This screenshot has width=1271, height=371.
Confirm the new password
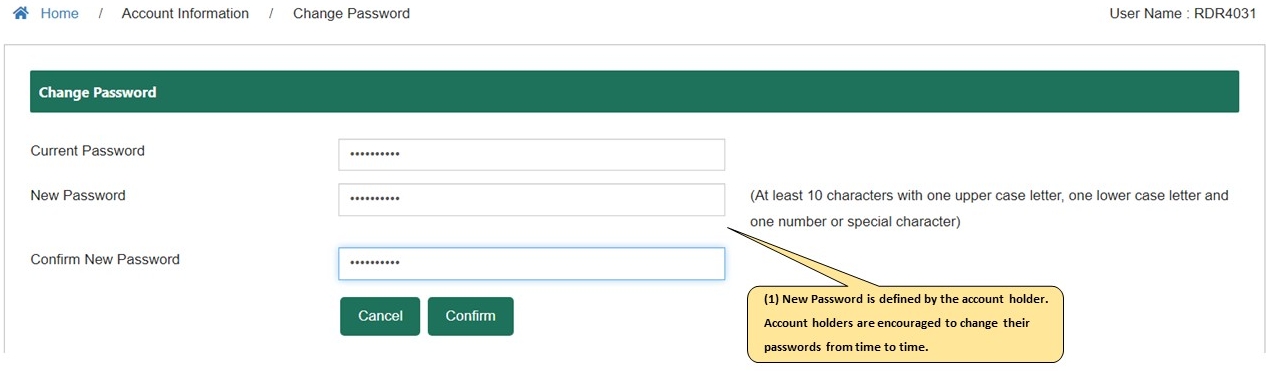pyautogui.click(x=470, y=316)
